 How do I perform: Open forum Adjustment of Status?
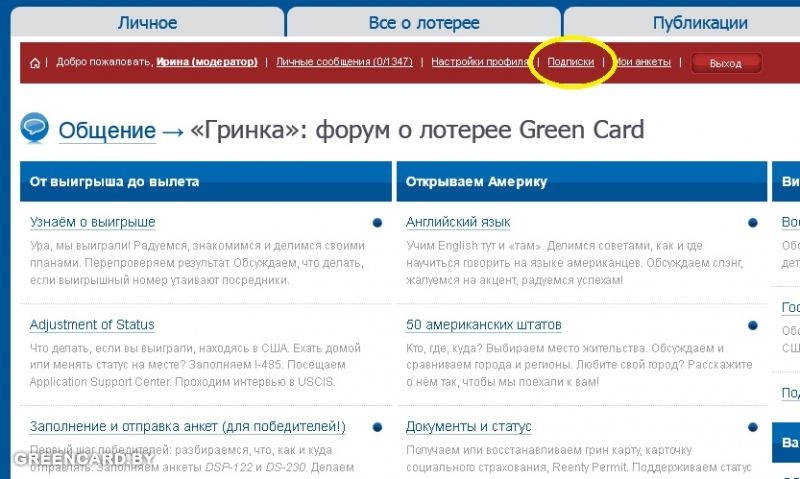coord(92,324)
